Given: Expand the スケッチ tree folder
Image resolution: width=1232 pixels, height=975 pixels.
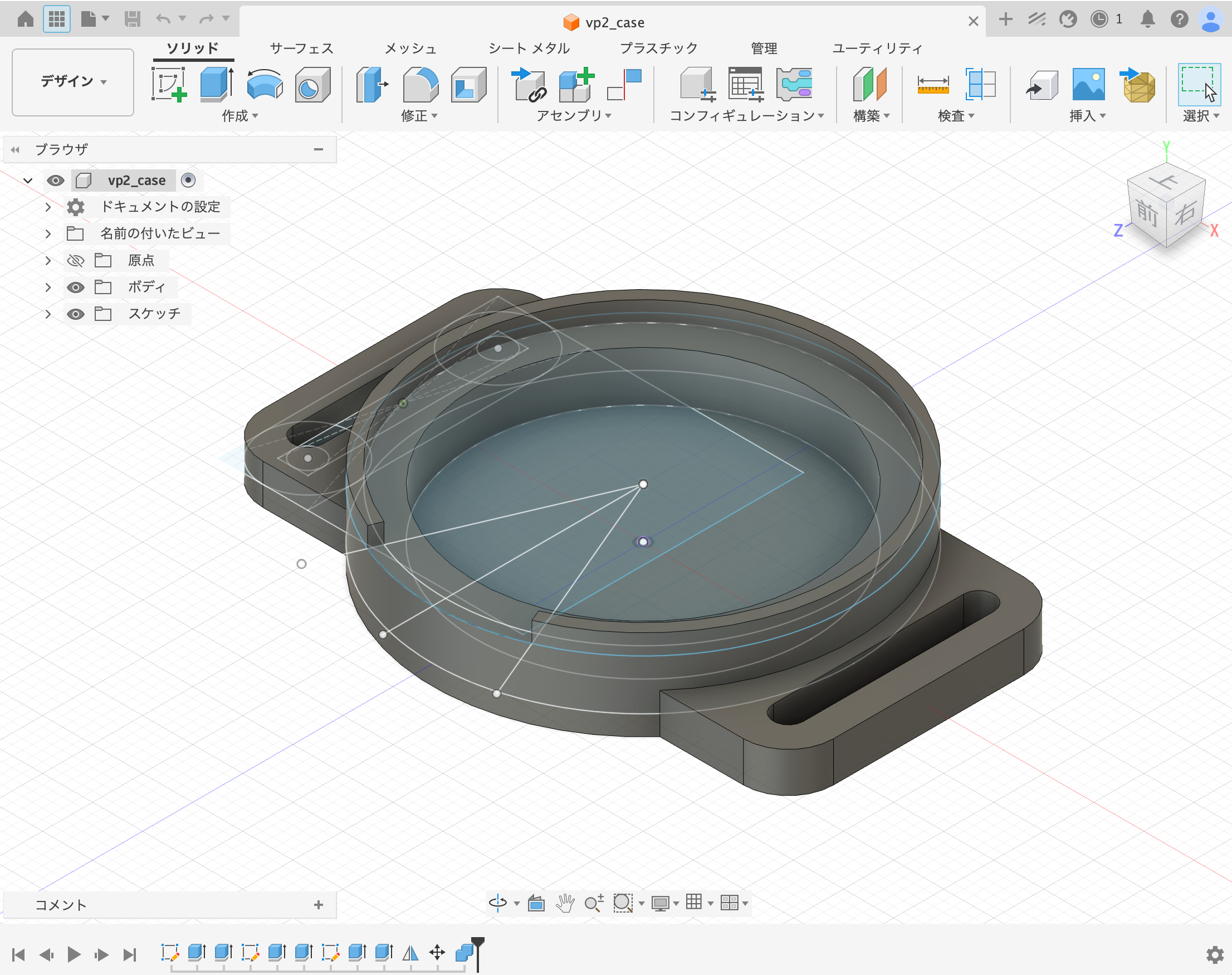Looking at the screenshot, I should (48, 314).
